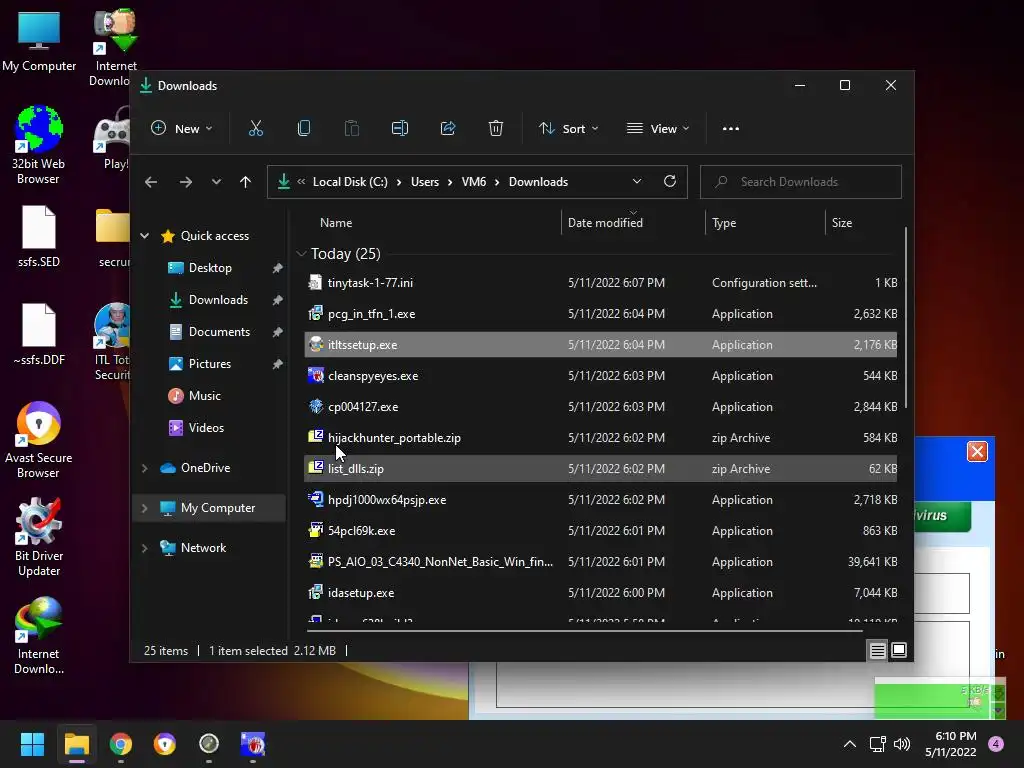This screenshot has height=768, width=1024.
Task: Click the Rename icon in toolbar
Action: [400, 129]
